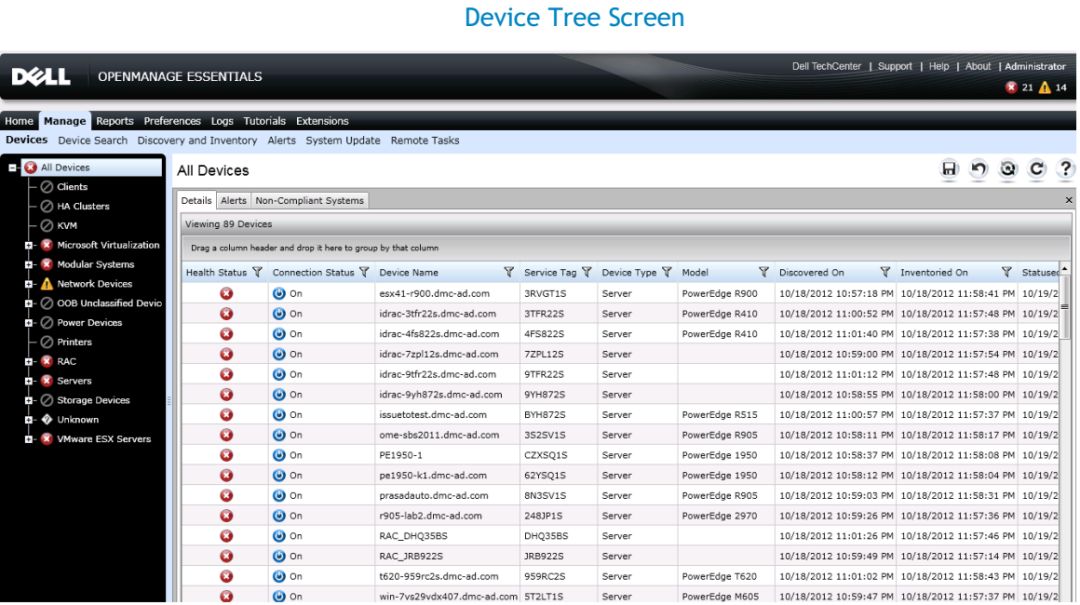Viewport: 1080px width, 605px height.
Task: Click the Unknown device diamond icon
Action: tap(47, 420)
